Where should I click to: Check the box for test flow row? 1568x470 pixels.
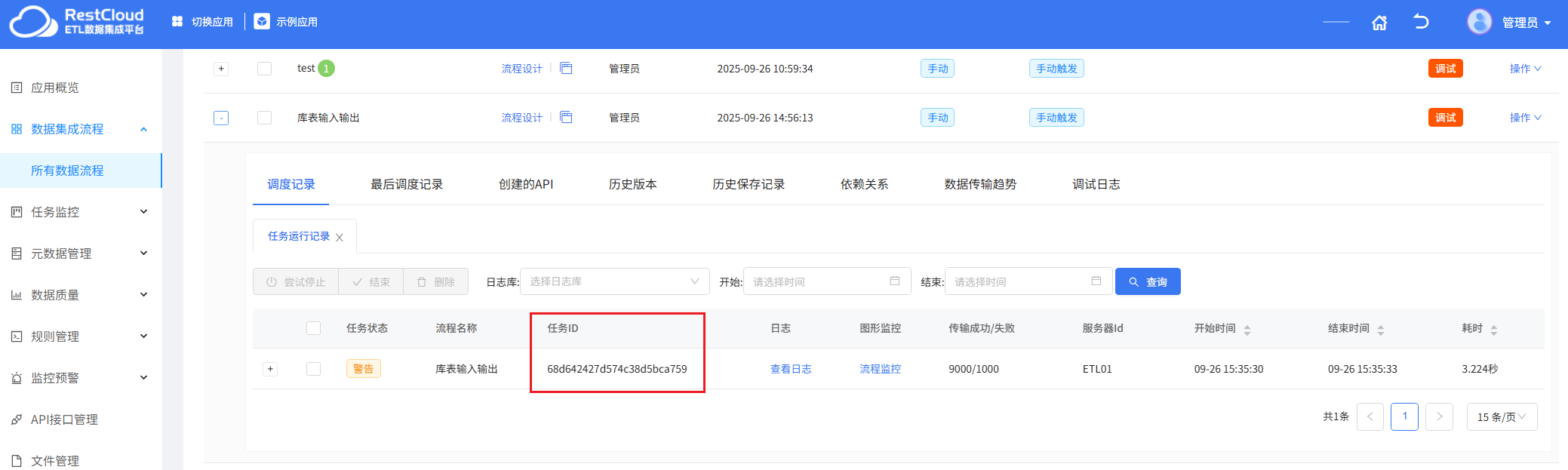point(264,69)
